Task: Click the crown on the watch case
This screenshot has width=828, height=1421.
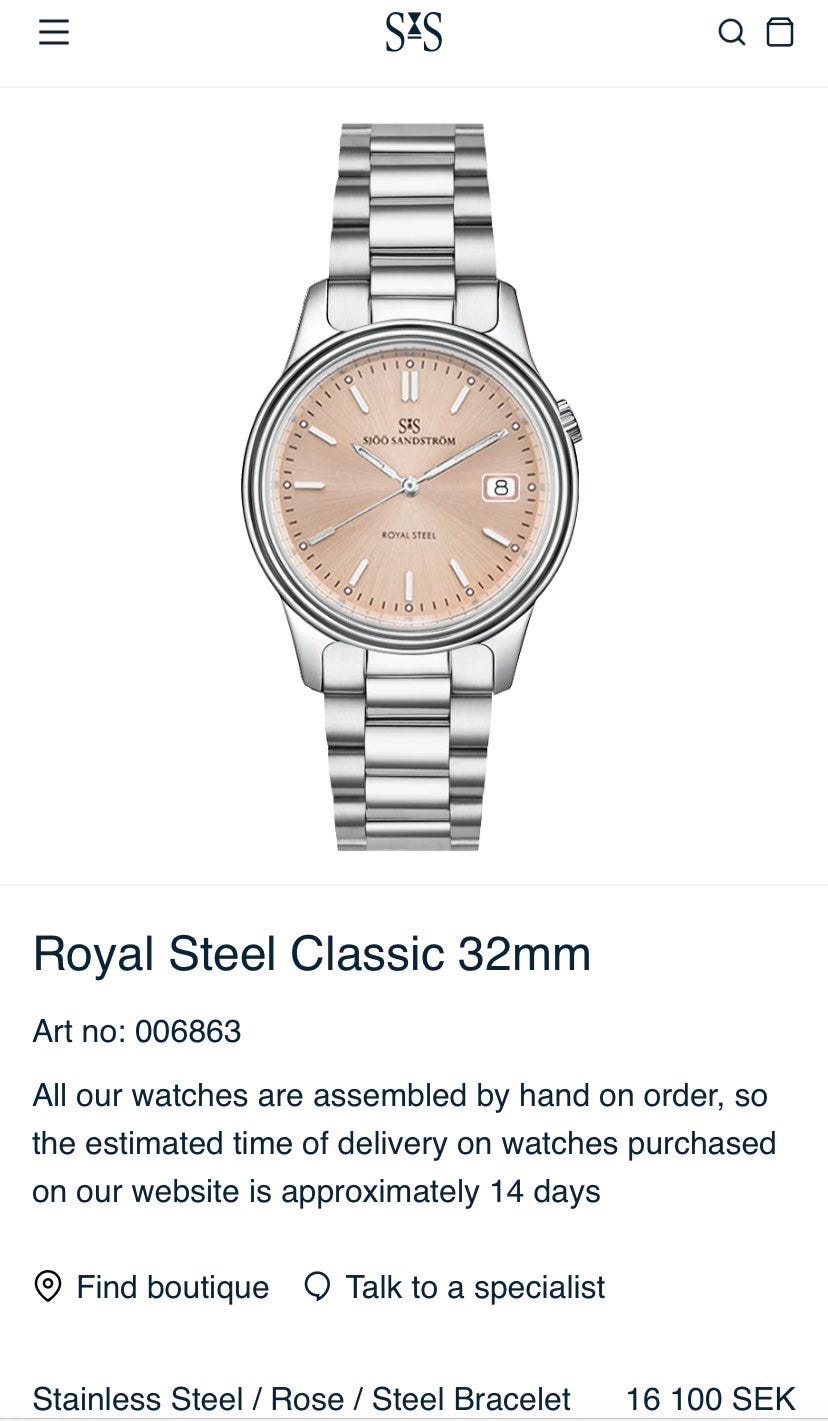Action: click(569, 421)
